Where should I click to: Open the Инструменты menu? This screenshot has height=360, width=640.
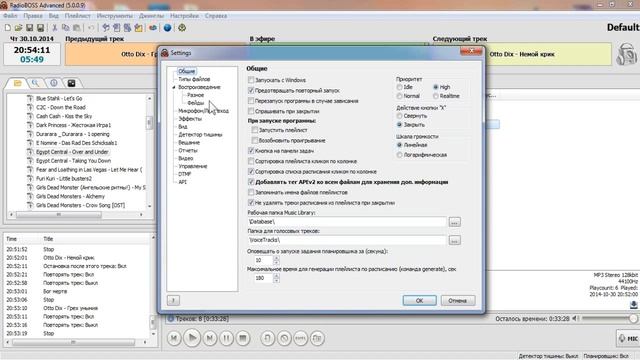coord(115,16)
